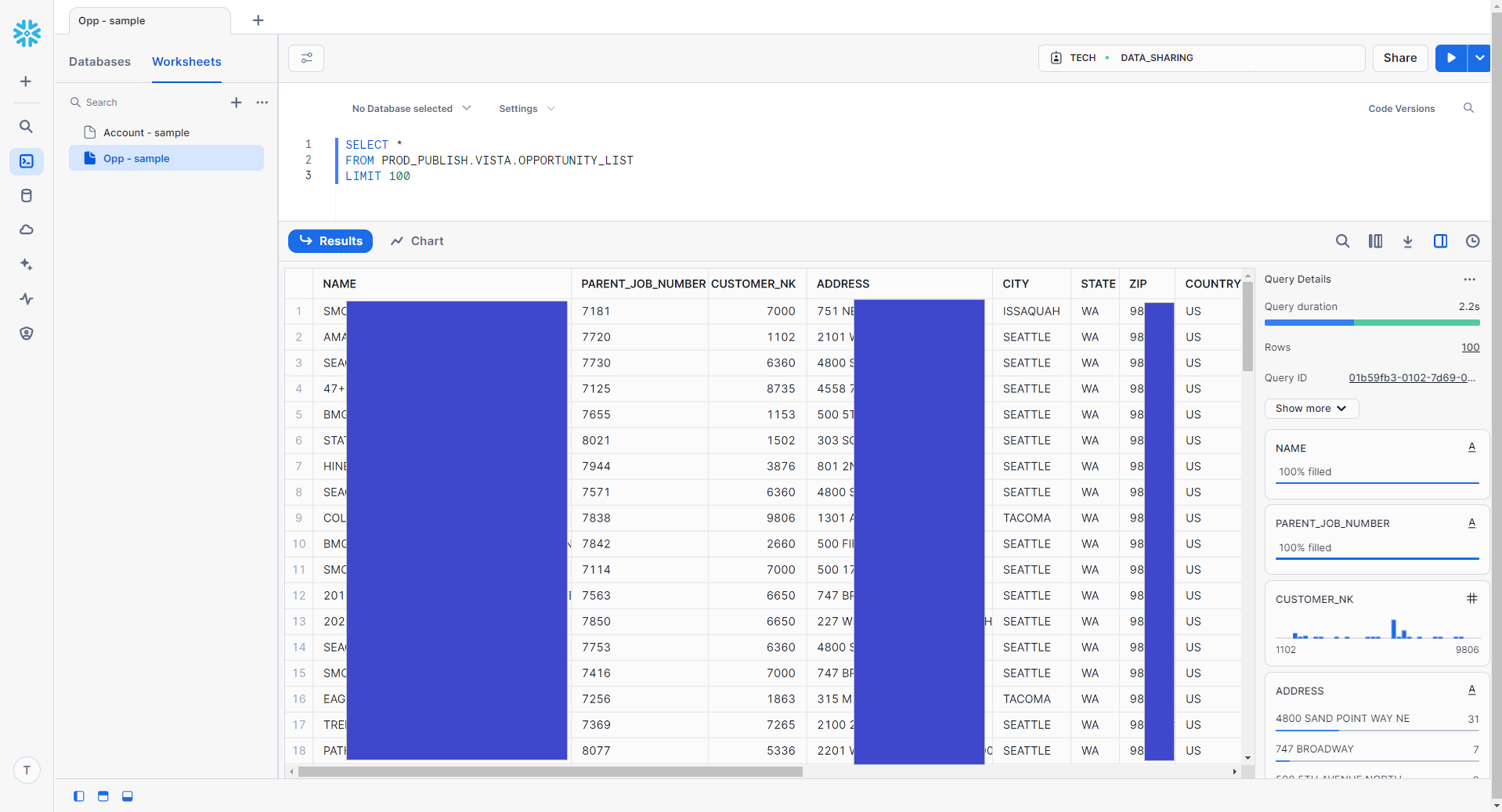The image size is (1502, 812).
Task: Switch to the Chart tab
Action: coord(417,241)
